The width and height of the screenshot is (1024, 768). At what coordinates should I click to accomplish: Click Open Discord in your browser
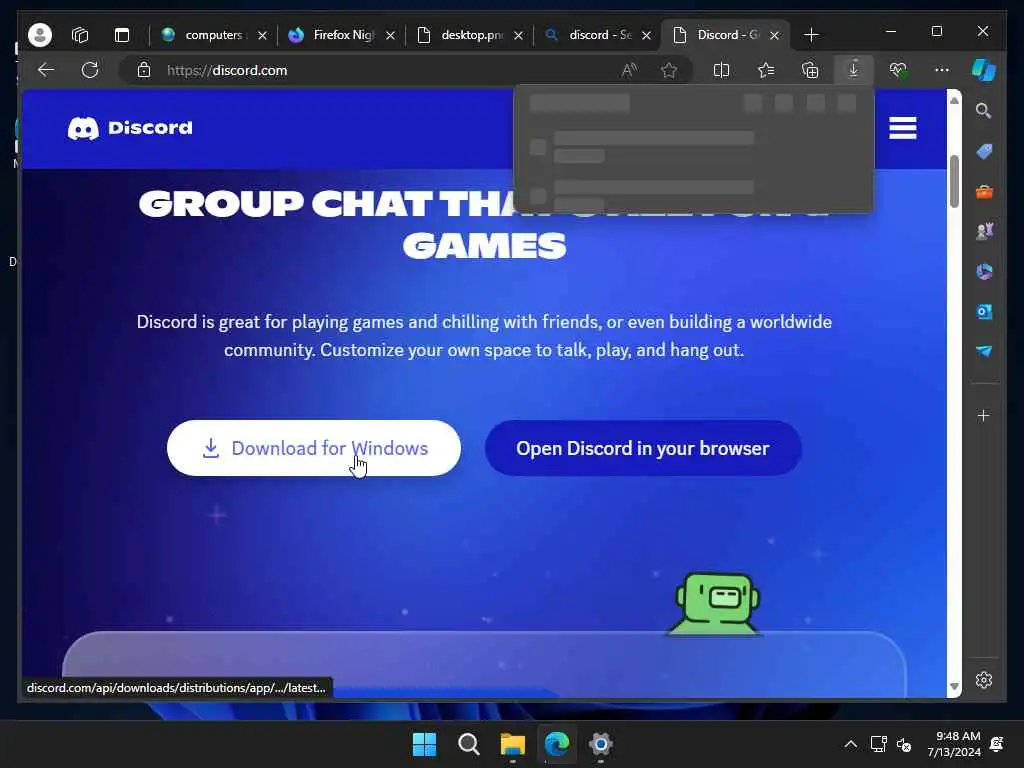click(643, 448)
